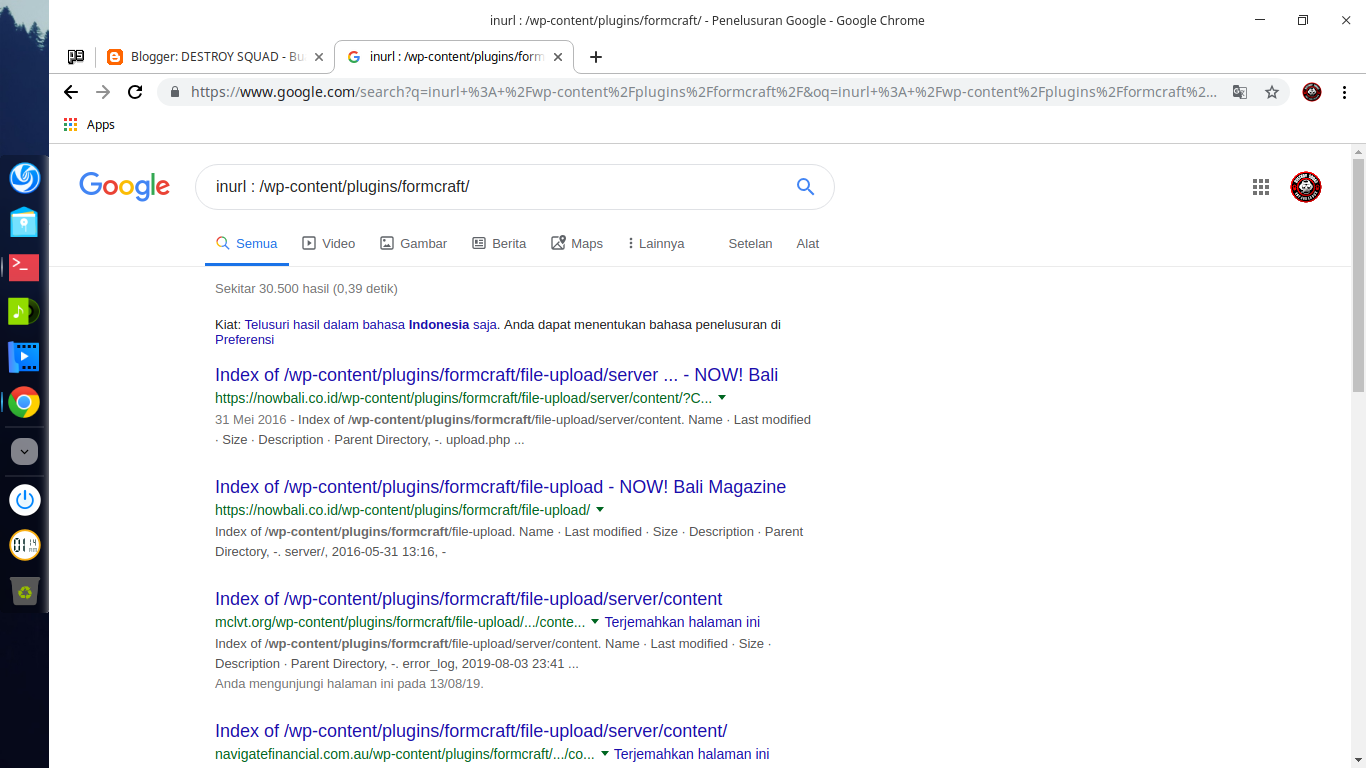Click the Google apps grid icon
The image size is (1366, 768).
pyautogui.click(x=1261, y=187)
